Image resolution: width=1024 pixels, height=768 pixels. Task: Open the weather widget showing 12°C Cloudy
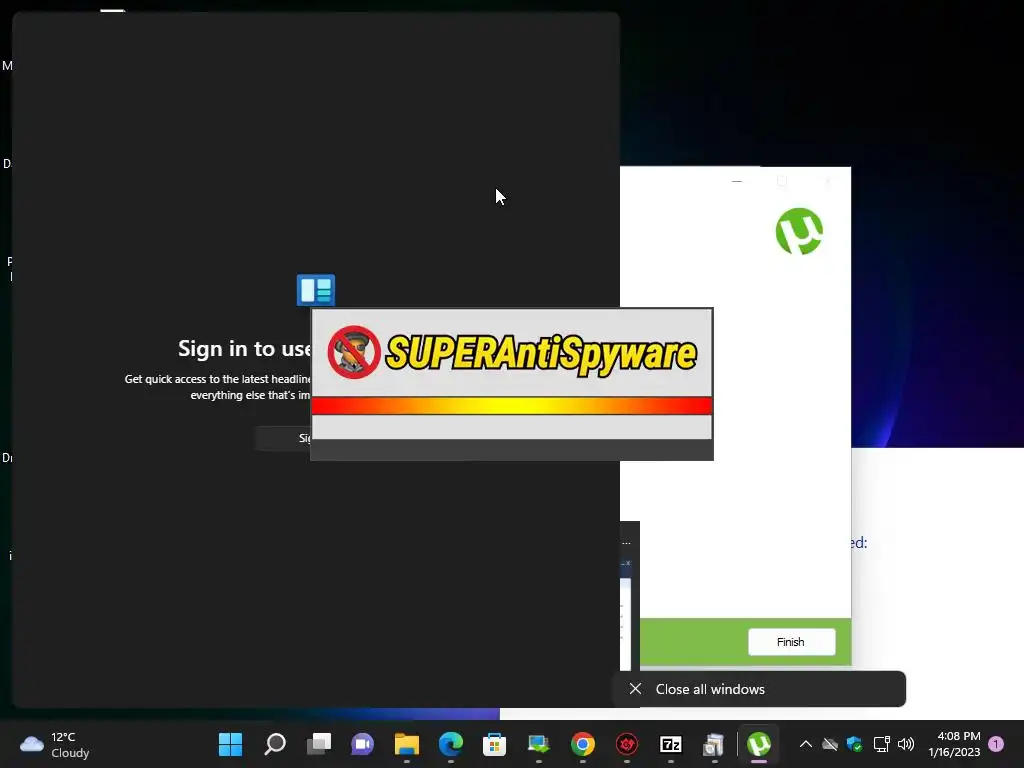coord(55,744)
